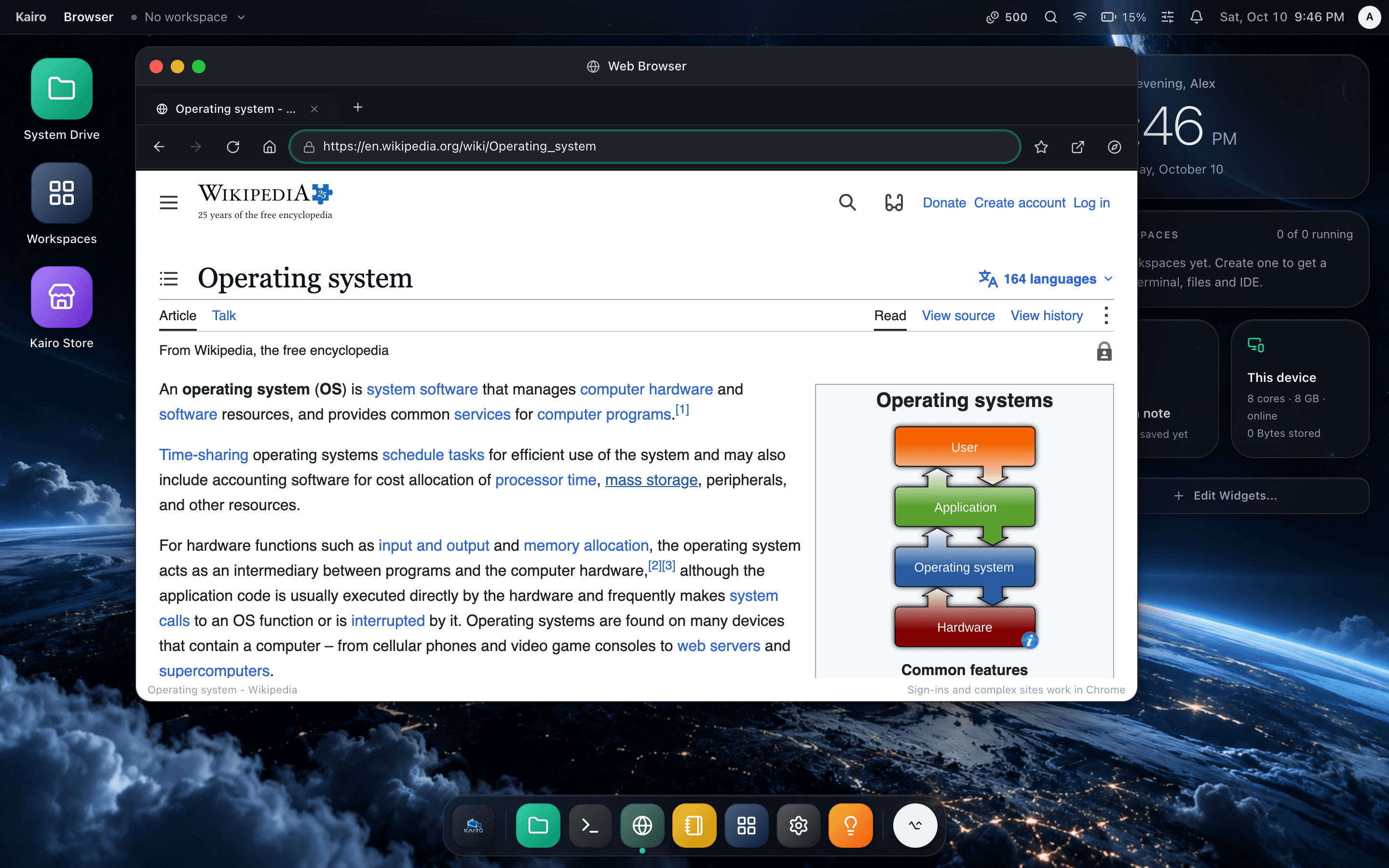Open page in external browser icon
This screenshot has height=868, width=1389.
[1078, 147]
